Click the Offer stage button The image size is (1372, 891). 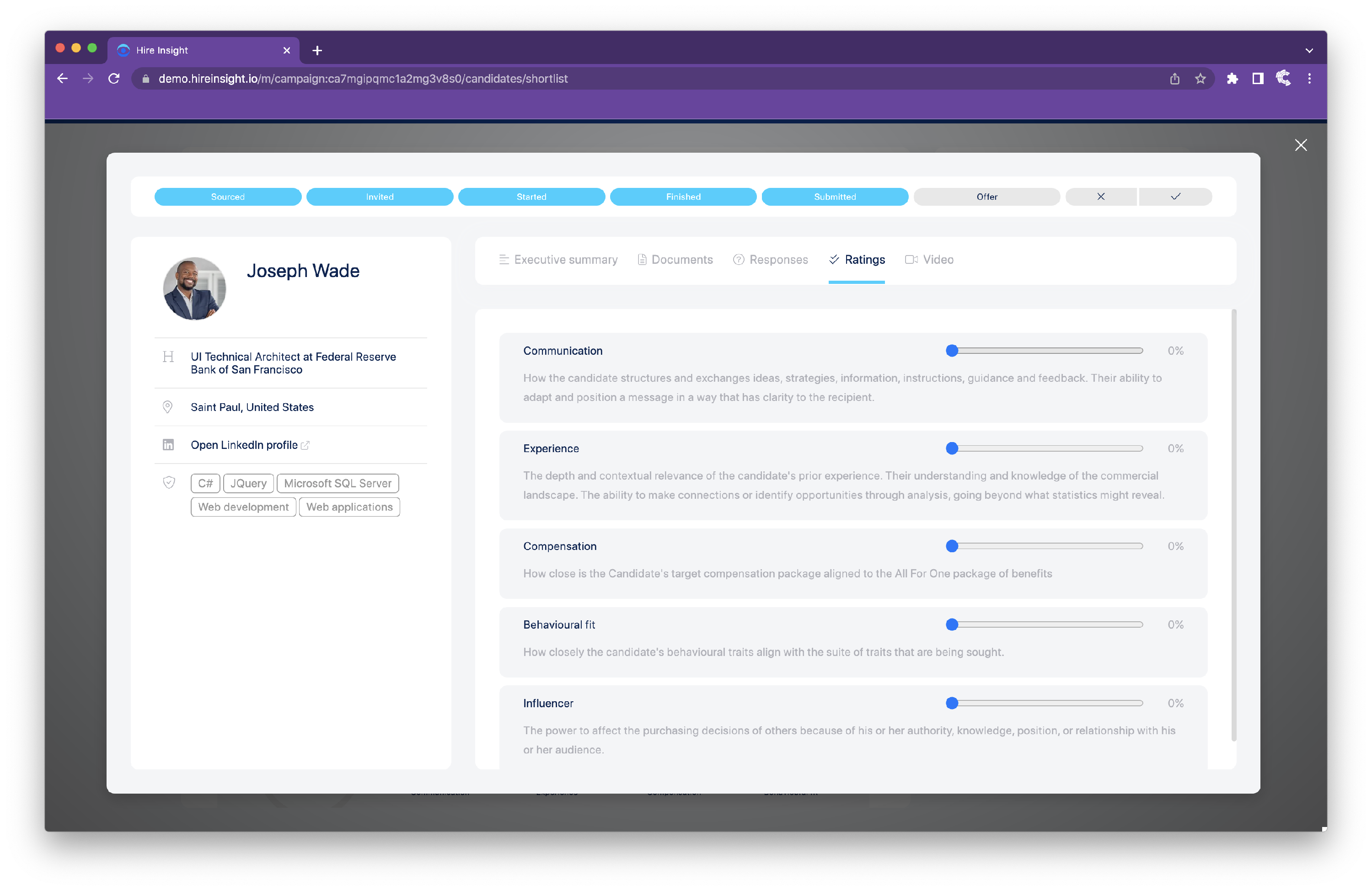(x=986, y=197)
